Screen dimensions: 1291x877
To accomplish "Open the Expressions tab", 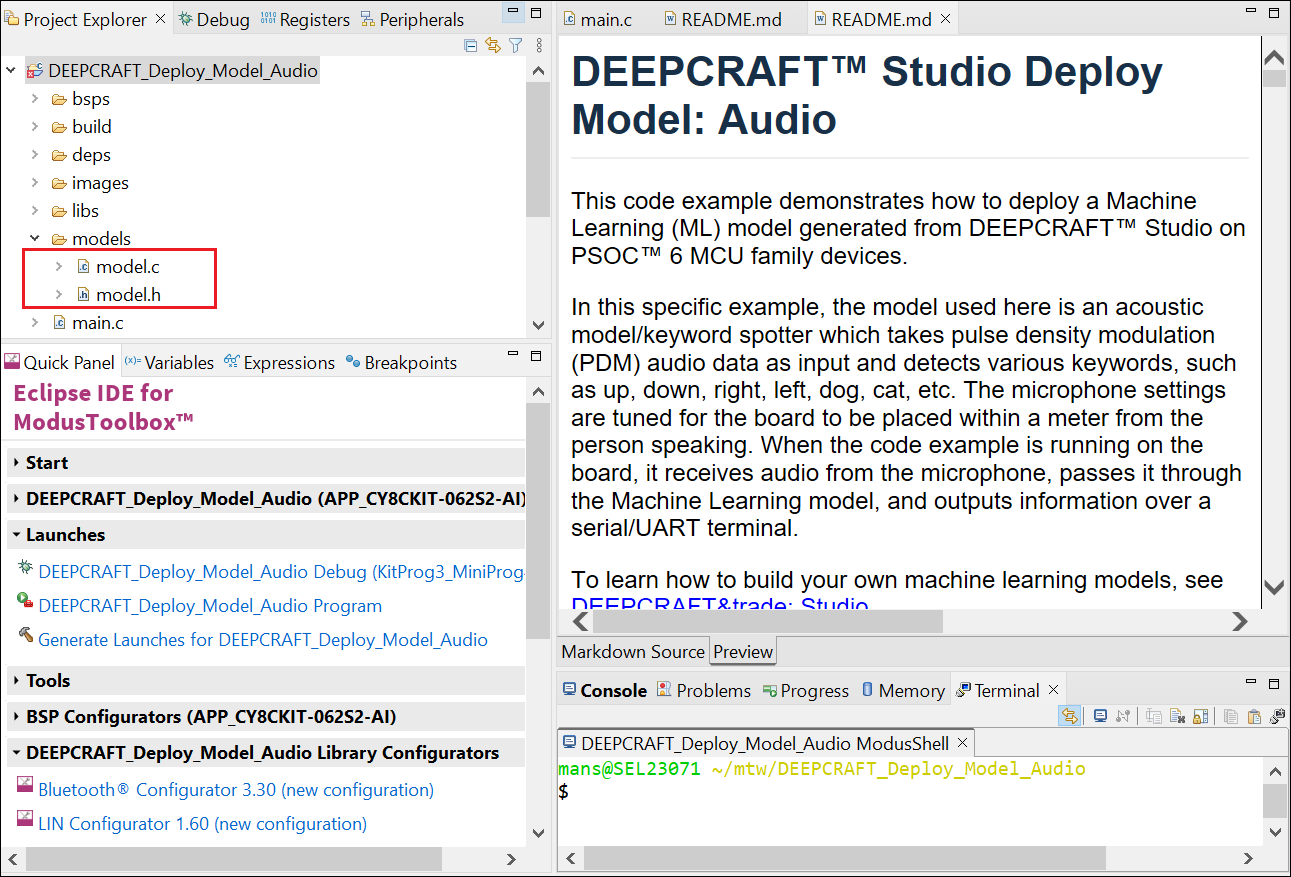I will point(280,363).
